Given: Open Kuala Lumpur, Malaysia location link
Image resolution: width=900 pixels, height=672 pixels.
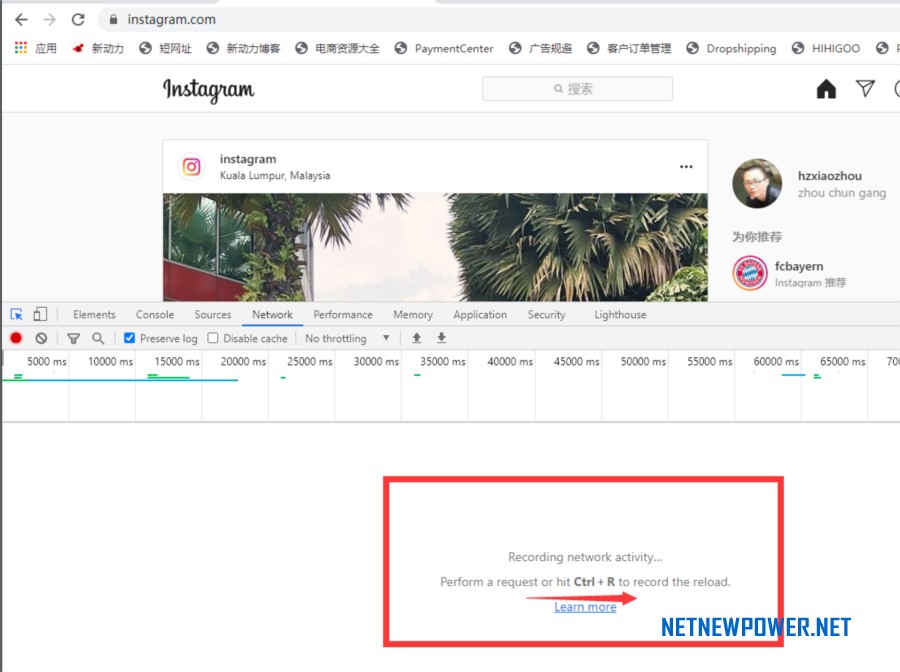Looking at the screenshot, I should point(275,175).
